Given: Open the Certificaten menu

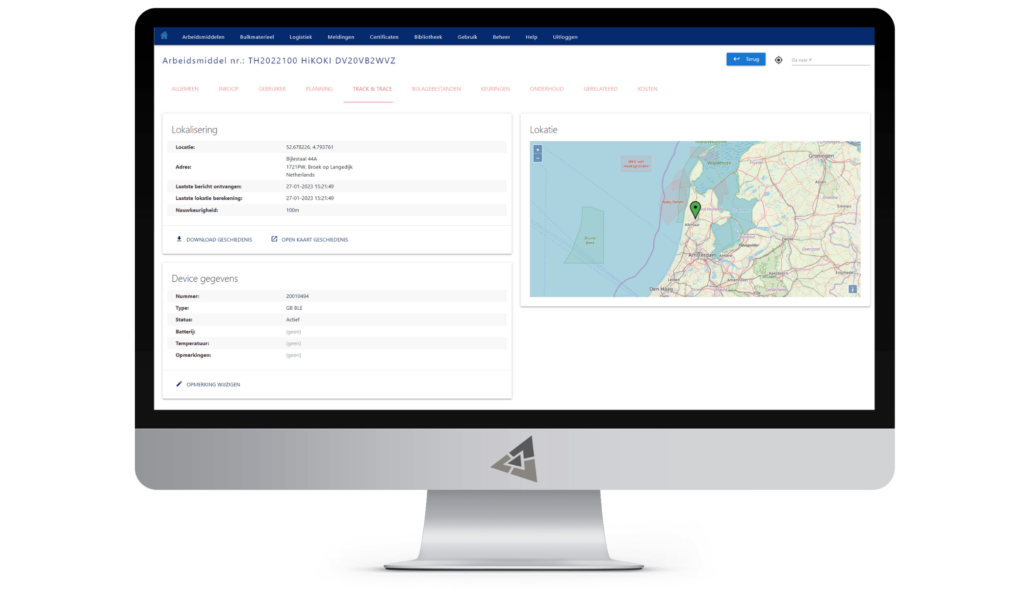Looking at the screenshot, I should coord(384,37).
